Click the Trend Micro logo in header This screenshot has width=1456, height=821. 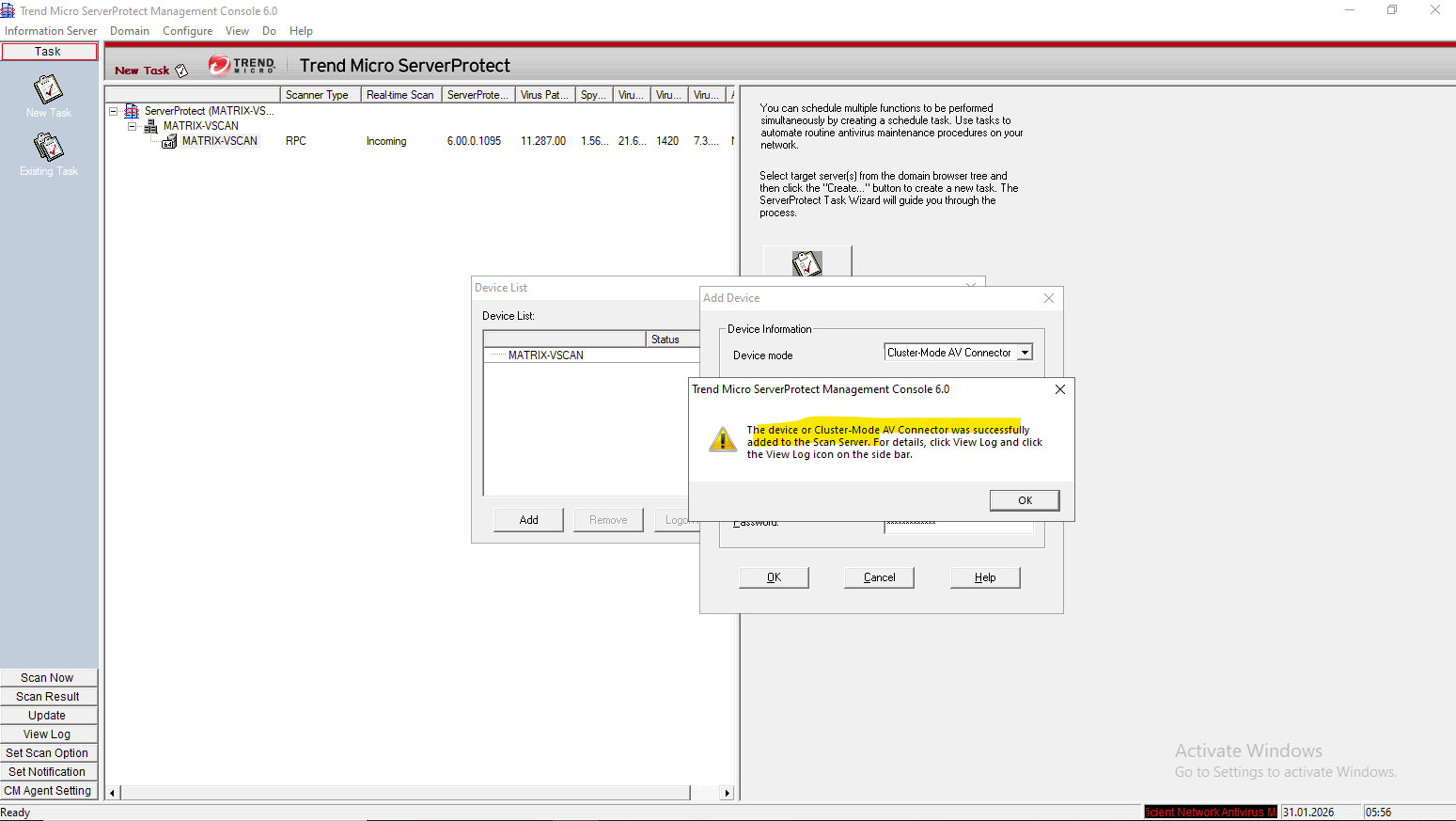pyautogui.click(x=243, y=65)
